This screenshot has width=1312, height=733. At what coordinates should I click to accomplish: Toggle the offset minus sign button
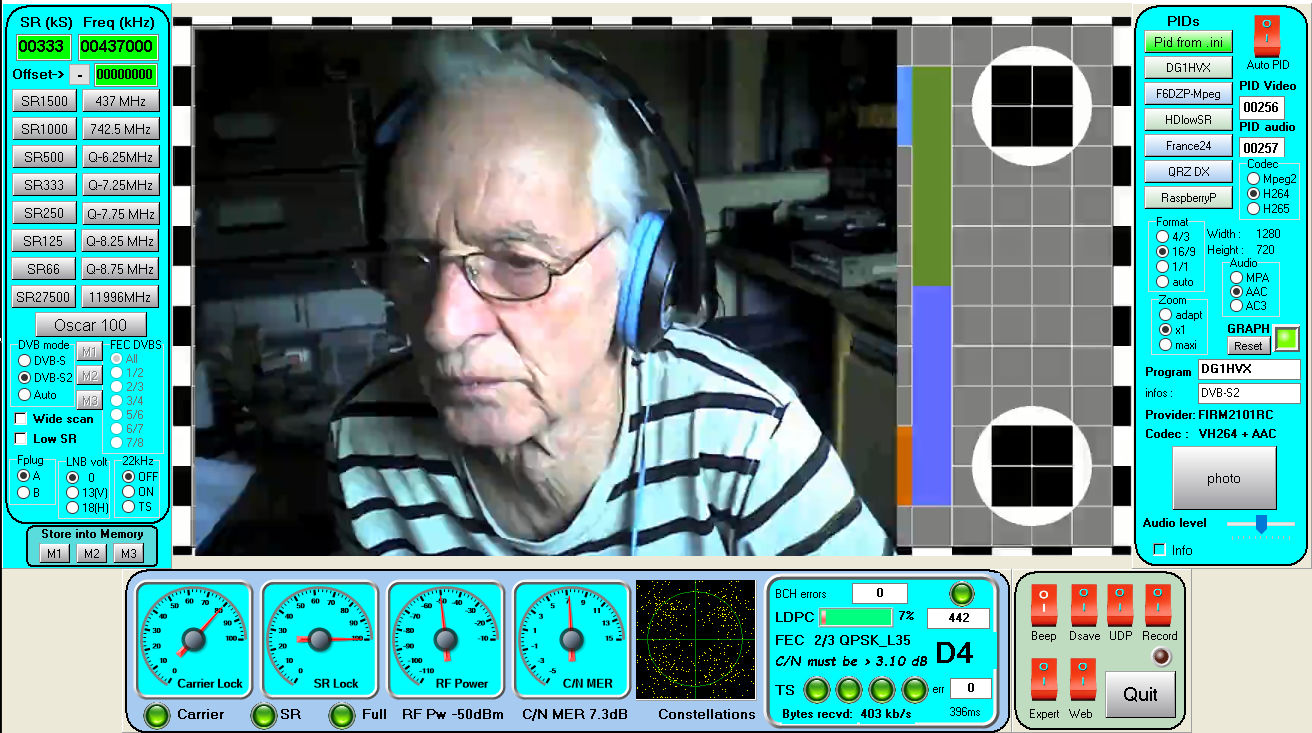coord(79,75)
